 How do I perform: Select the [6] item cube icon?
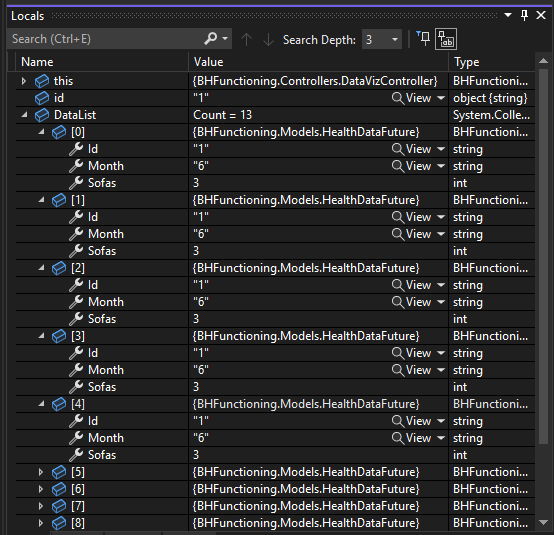point(59,489)
